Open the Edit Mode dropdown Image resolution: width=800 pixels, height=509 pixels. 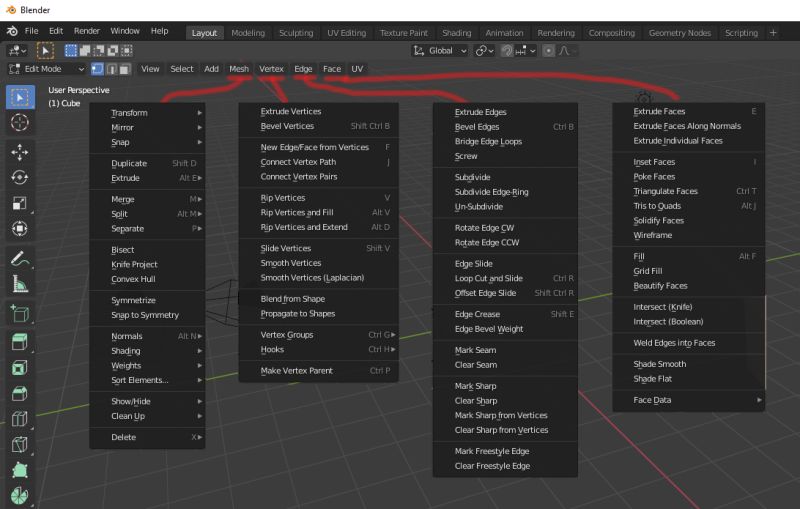pos(46,69)
